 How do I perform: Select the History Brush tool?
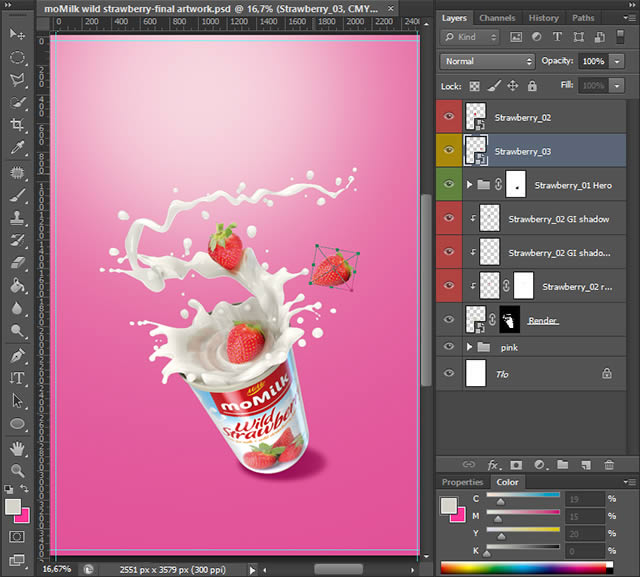(17, 240)
